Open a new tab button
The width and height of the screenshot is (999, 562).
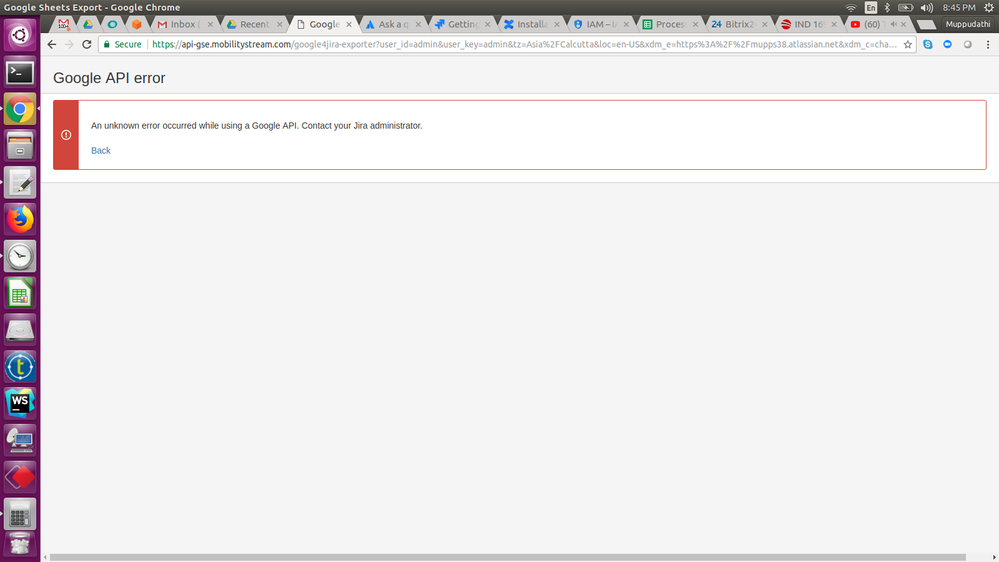click(x=926, y=24)
